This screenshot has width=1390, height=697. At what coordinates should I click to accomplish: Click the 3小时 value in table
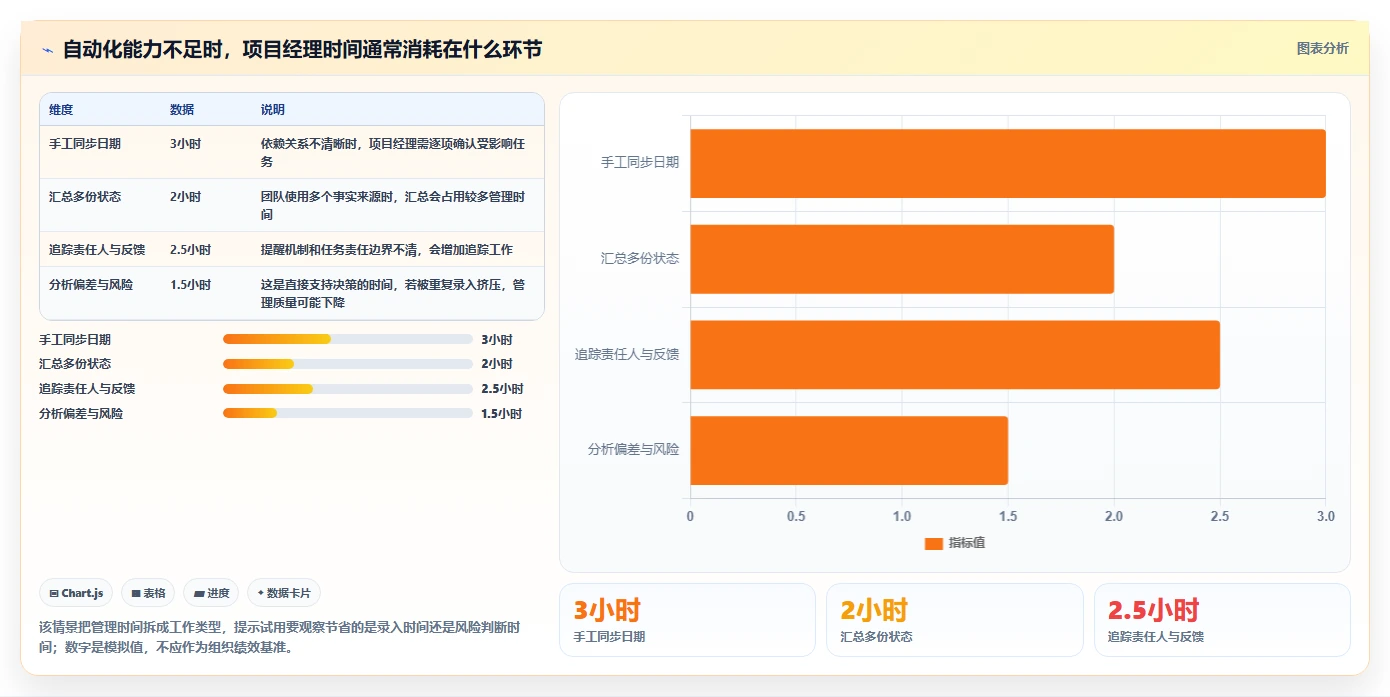(x=185, y=144)
